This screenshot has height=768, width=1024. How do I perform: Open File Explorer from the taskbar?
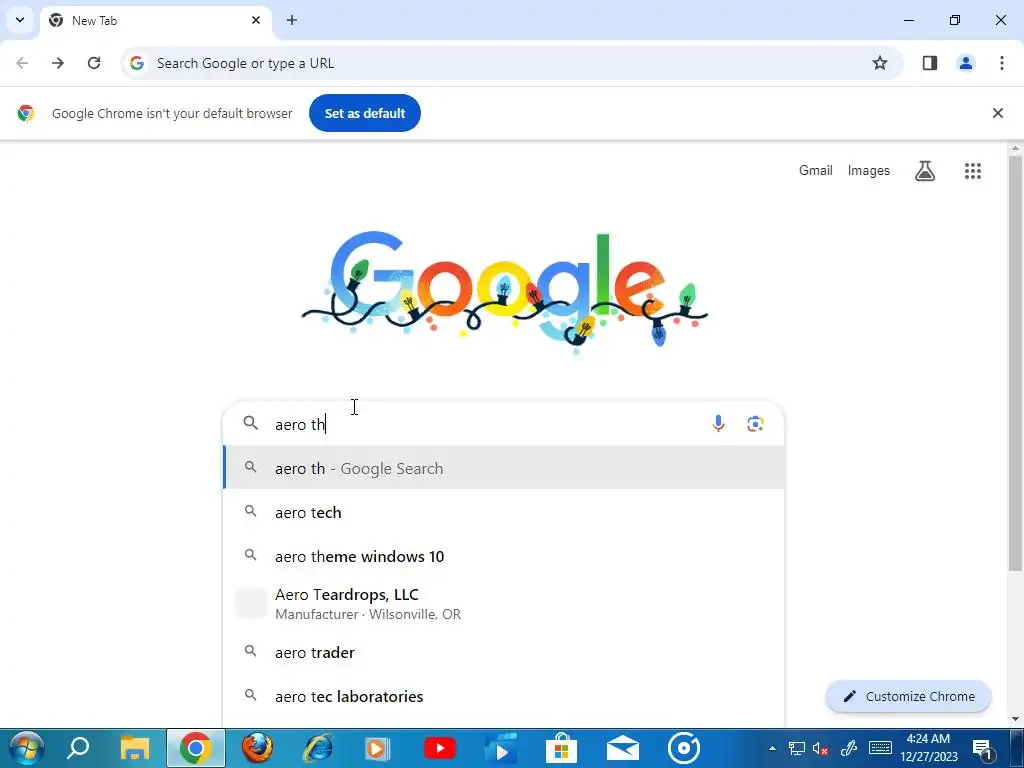pyautogui.click(x=135, y=748)
